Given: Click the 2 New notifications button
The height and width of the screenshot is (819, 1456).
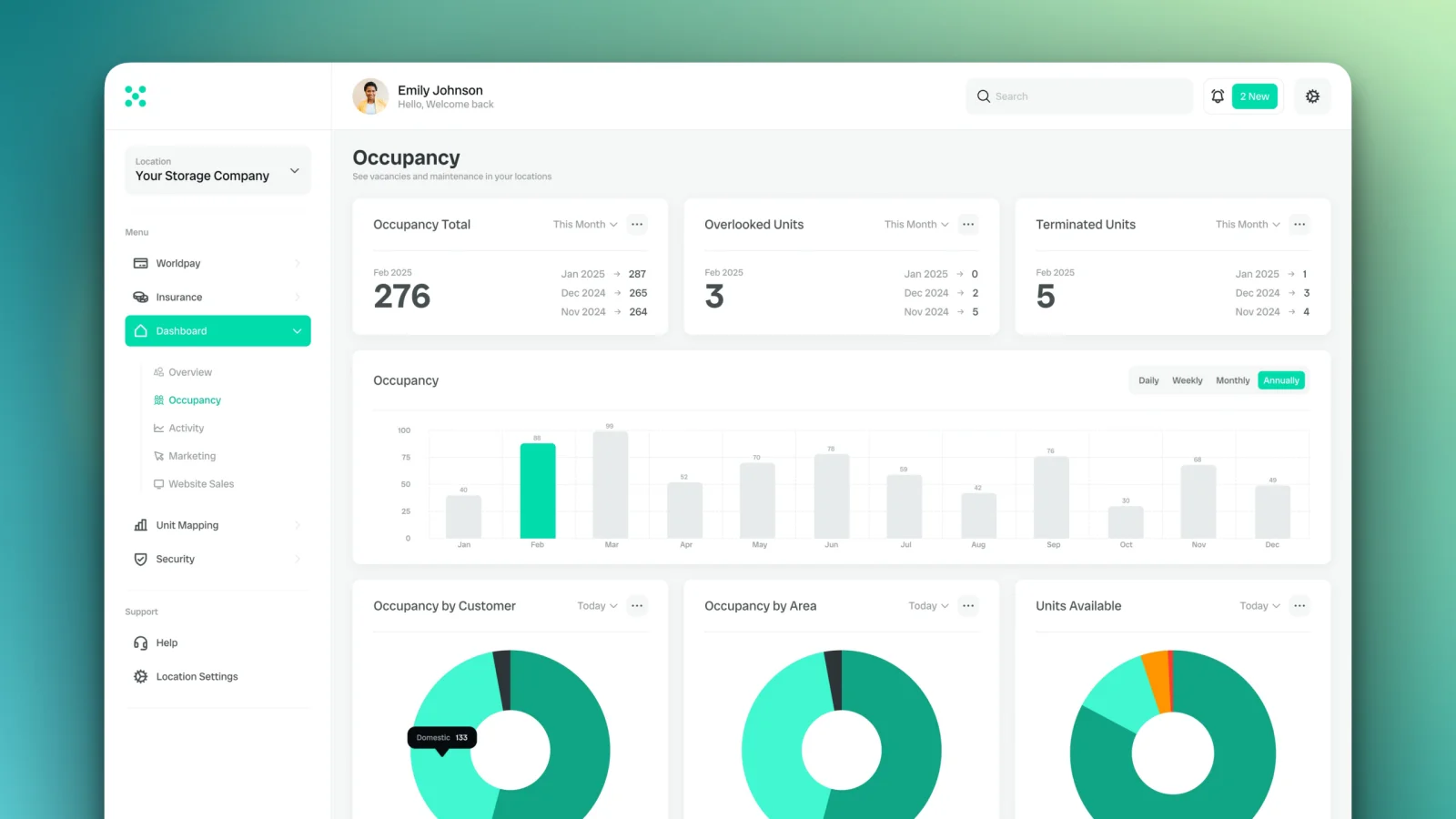Looking at the screenshot, I should [1254, 96].
